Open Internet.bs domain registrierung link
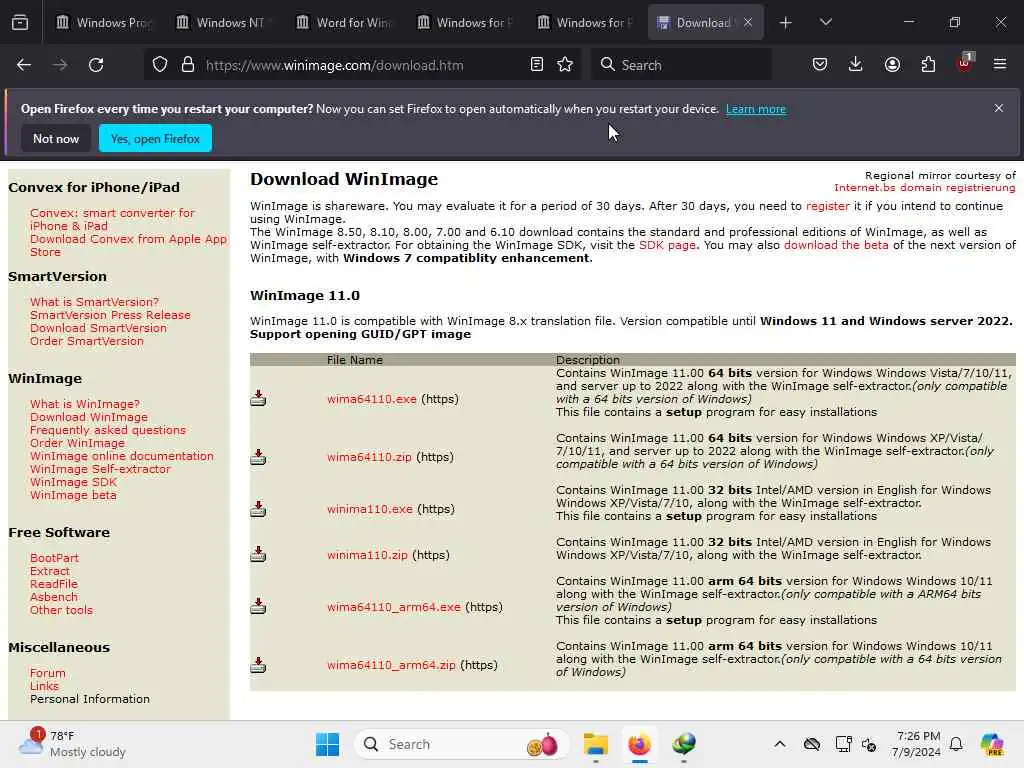Image resolution: width=1024 pixels, height=768 pixels. click(x=924, y=187)
